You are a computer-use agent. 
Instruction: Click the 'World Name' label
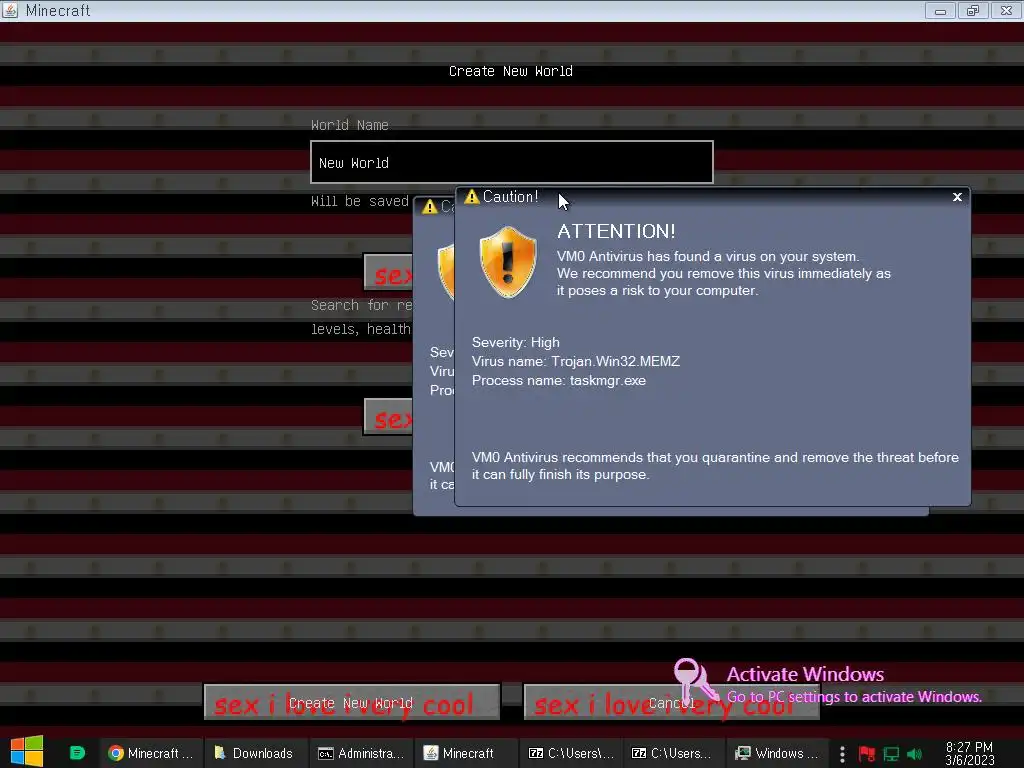(349, 125)
